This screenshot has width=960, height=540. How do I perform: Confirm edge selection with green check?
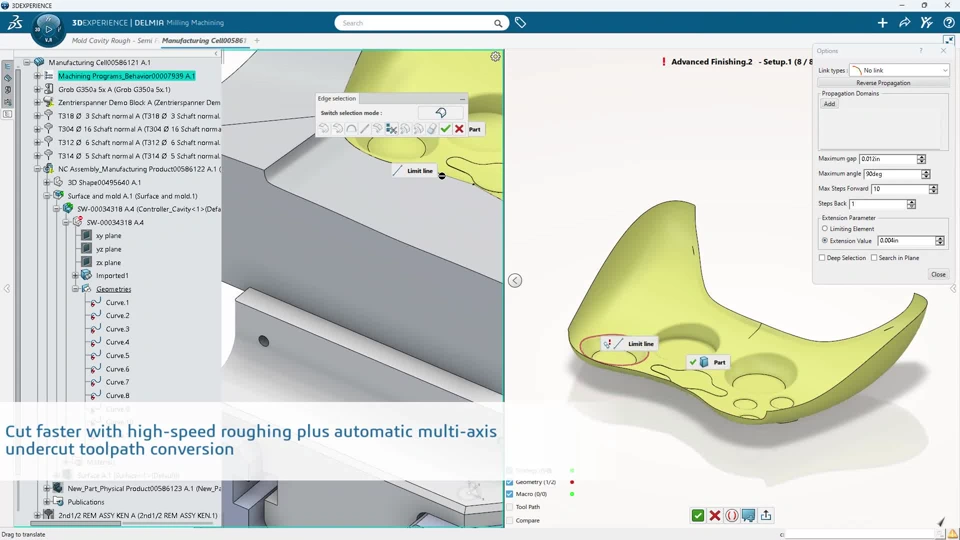(x=445, y=129)
